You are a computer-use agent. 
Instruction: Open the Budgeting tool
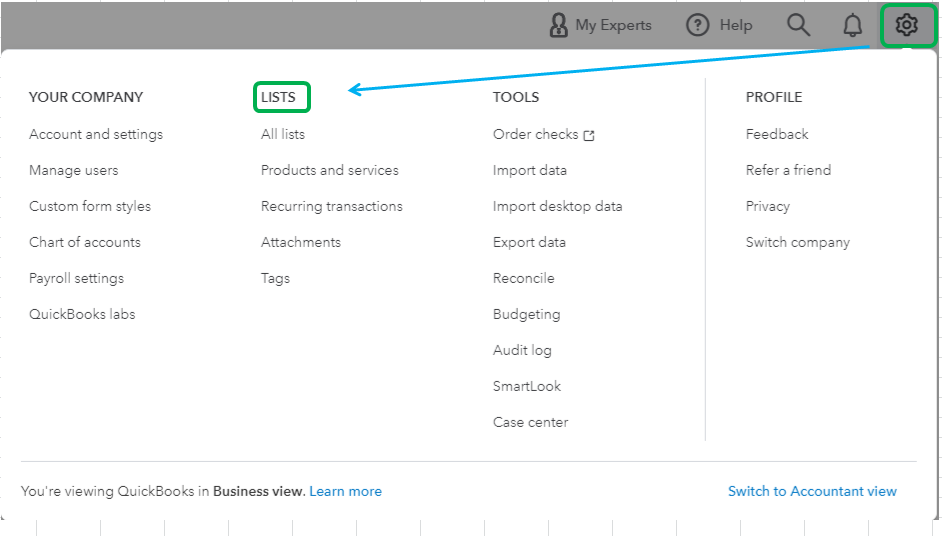(526, 314)
